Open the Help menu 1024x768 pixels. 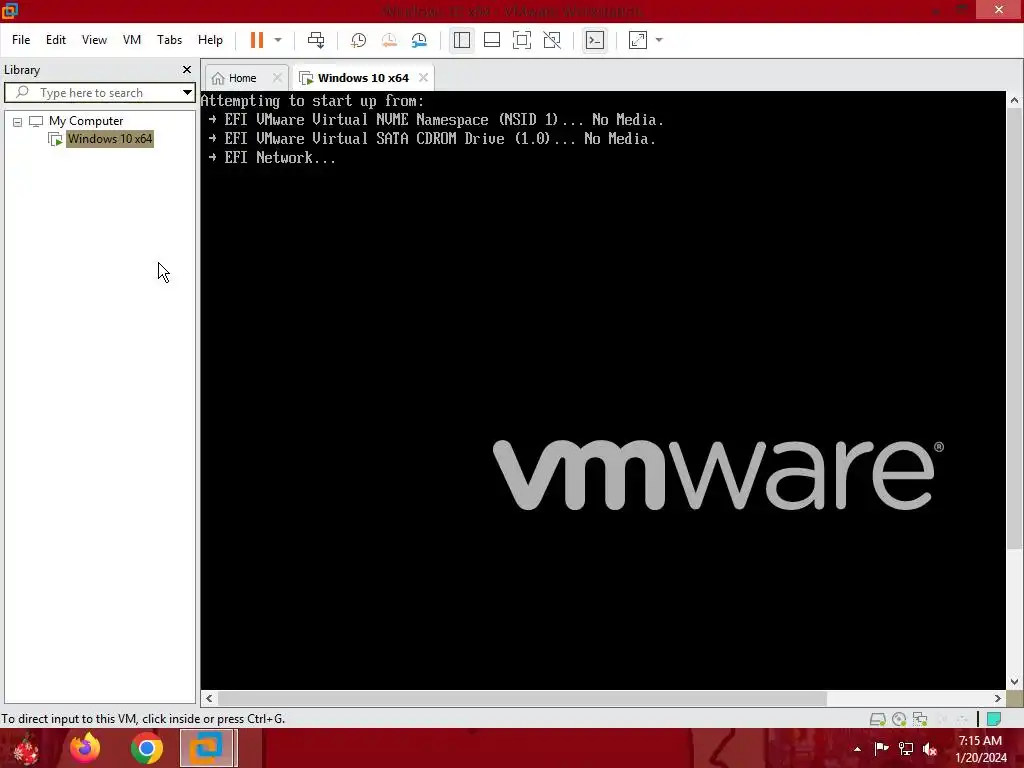click(210, 40)
